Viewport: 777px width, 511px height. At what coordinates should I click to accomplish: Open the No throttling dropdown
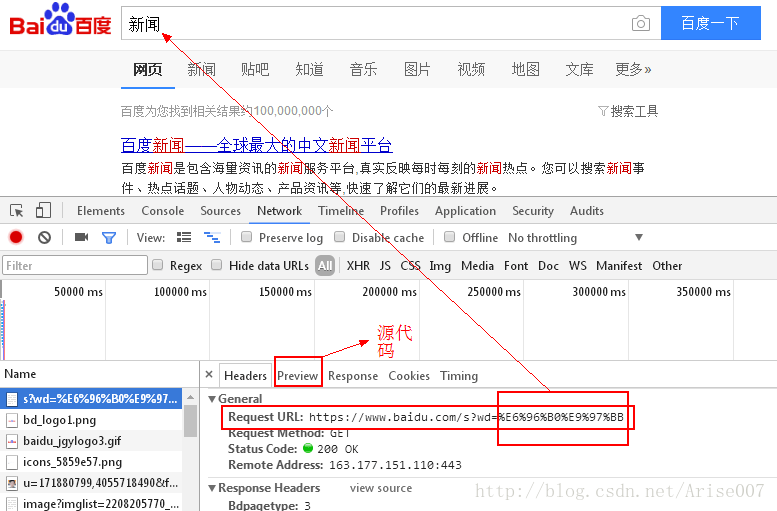point(576,237)
